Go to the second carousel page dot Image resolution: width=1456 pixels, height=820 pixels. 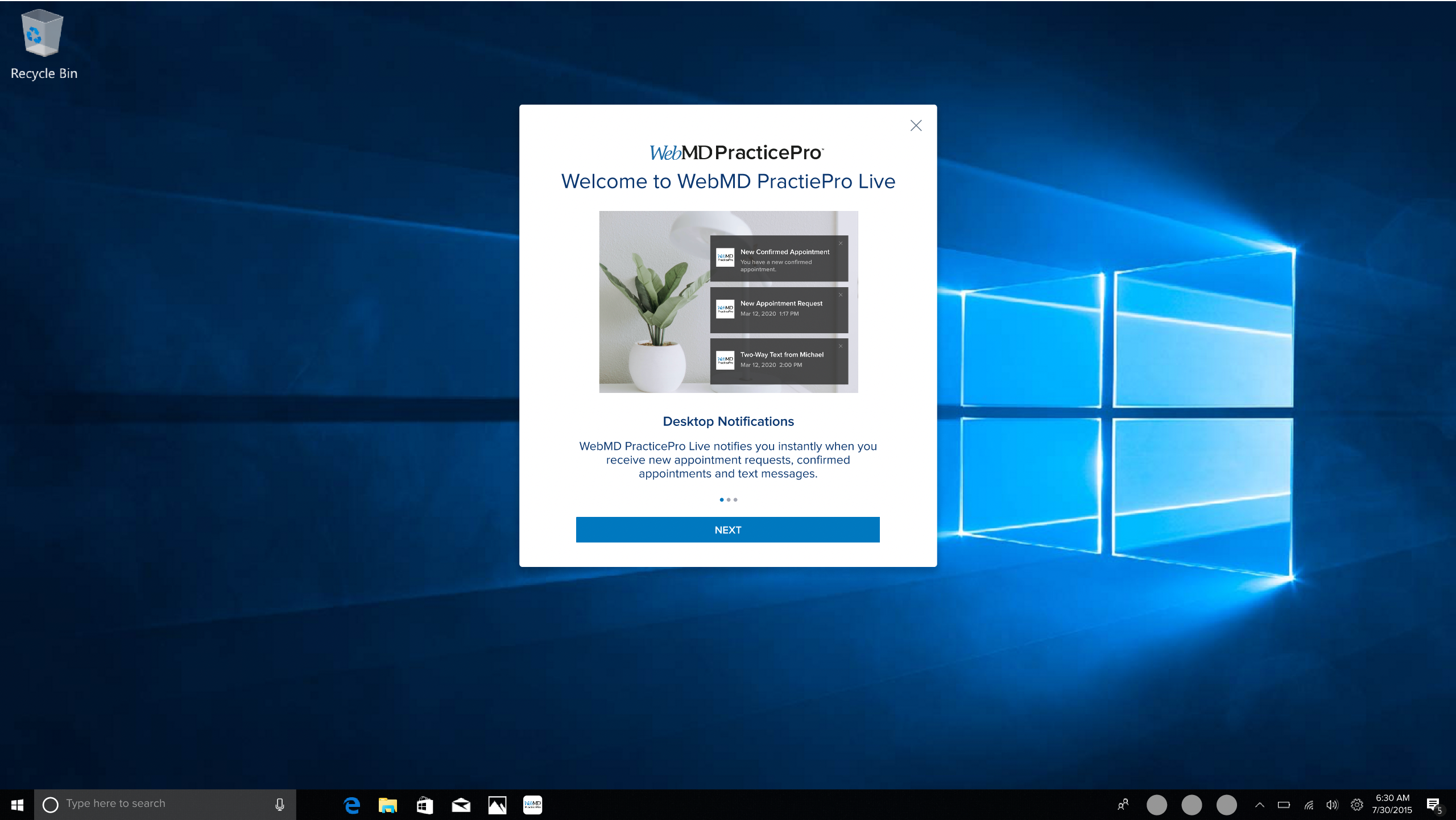coord(729,500)
